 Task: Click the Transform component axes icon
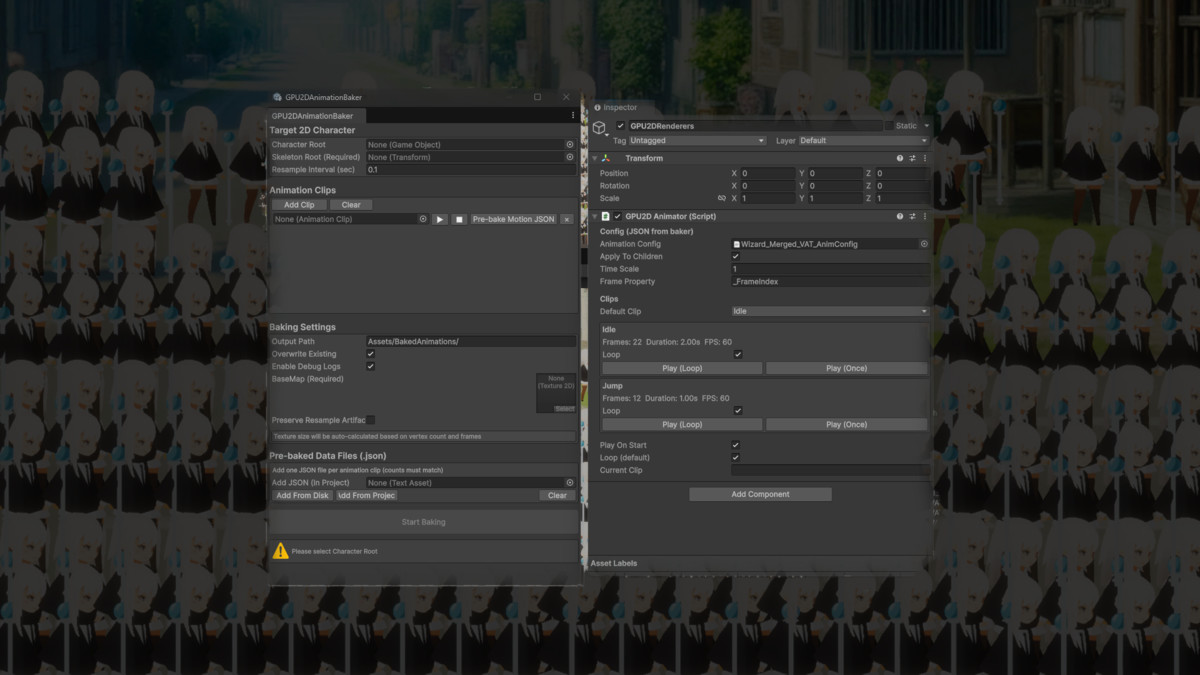[x=606, y=158]
